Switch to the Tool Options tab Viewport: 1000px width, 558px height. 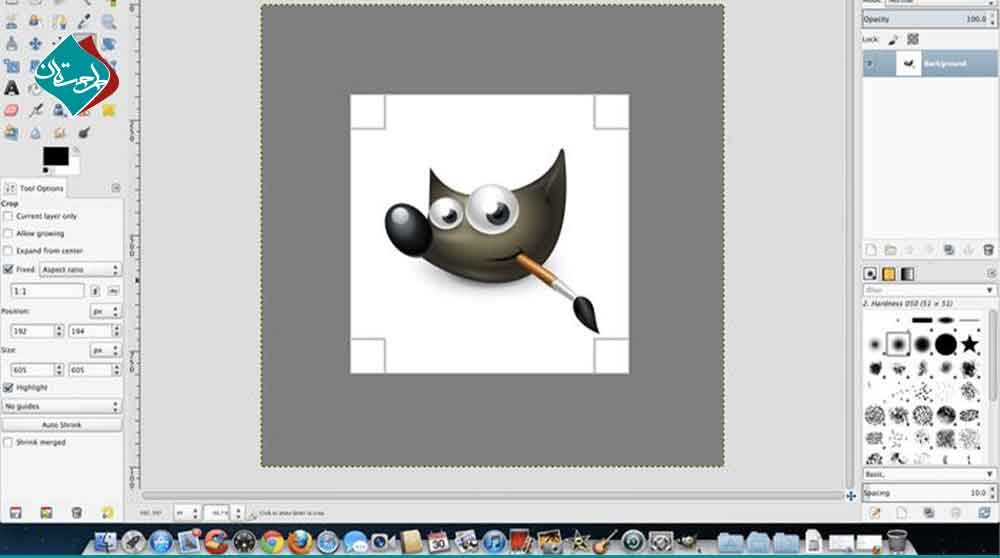(34, 188)
